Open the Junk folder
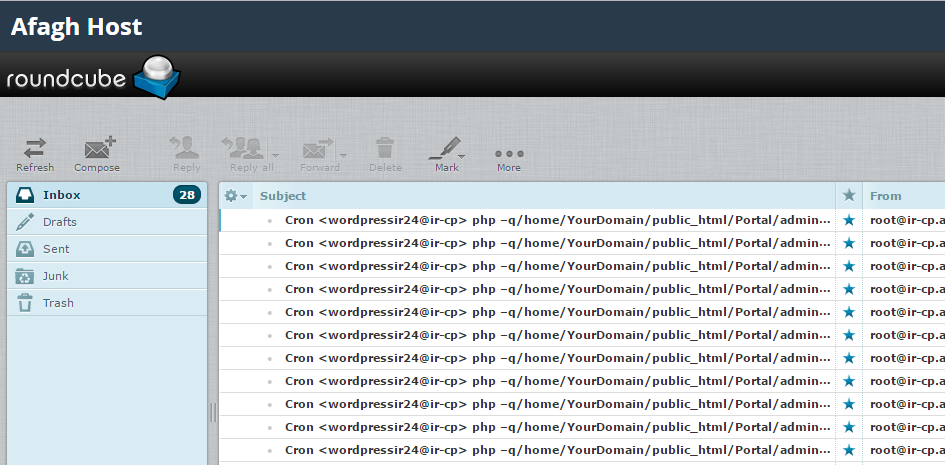Screen dimensions: 947x465 click(x=107, y=276)
